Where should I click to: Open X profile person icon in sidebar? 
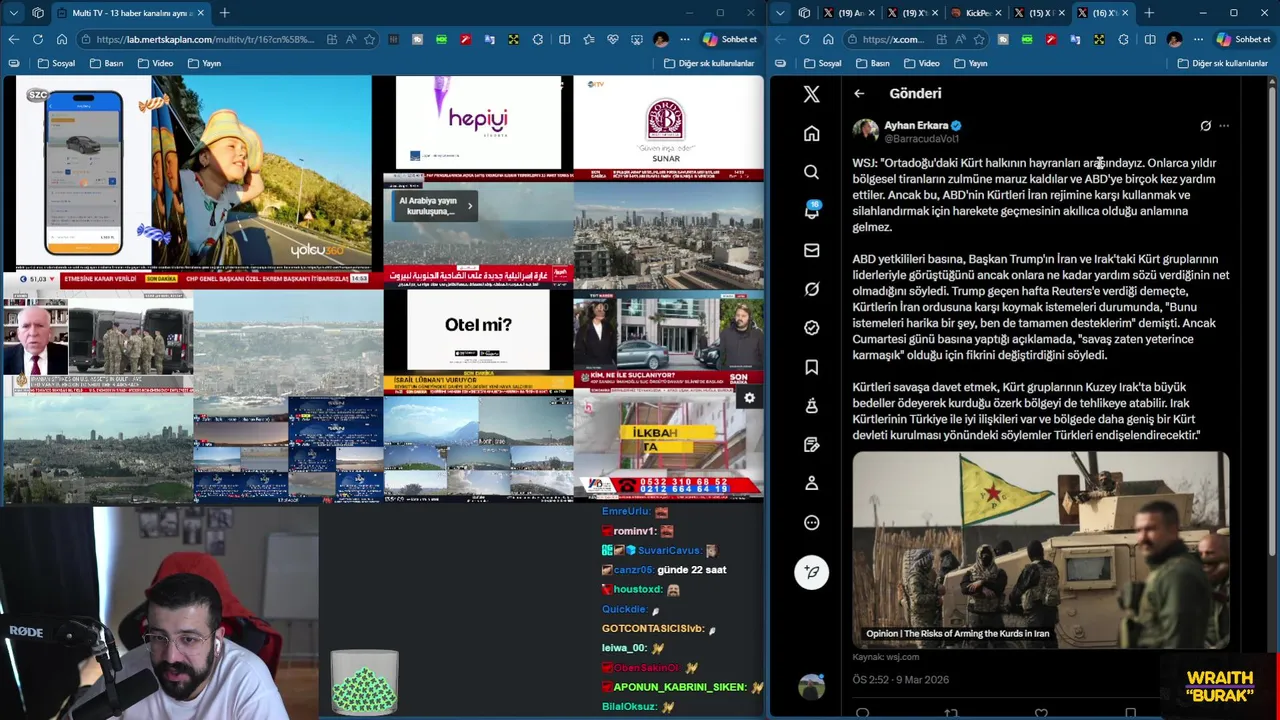(x=811, y=483)
